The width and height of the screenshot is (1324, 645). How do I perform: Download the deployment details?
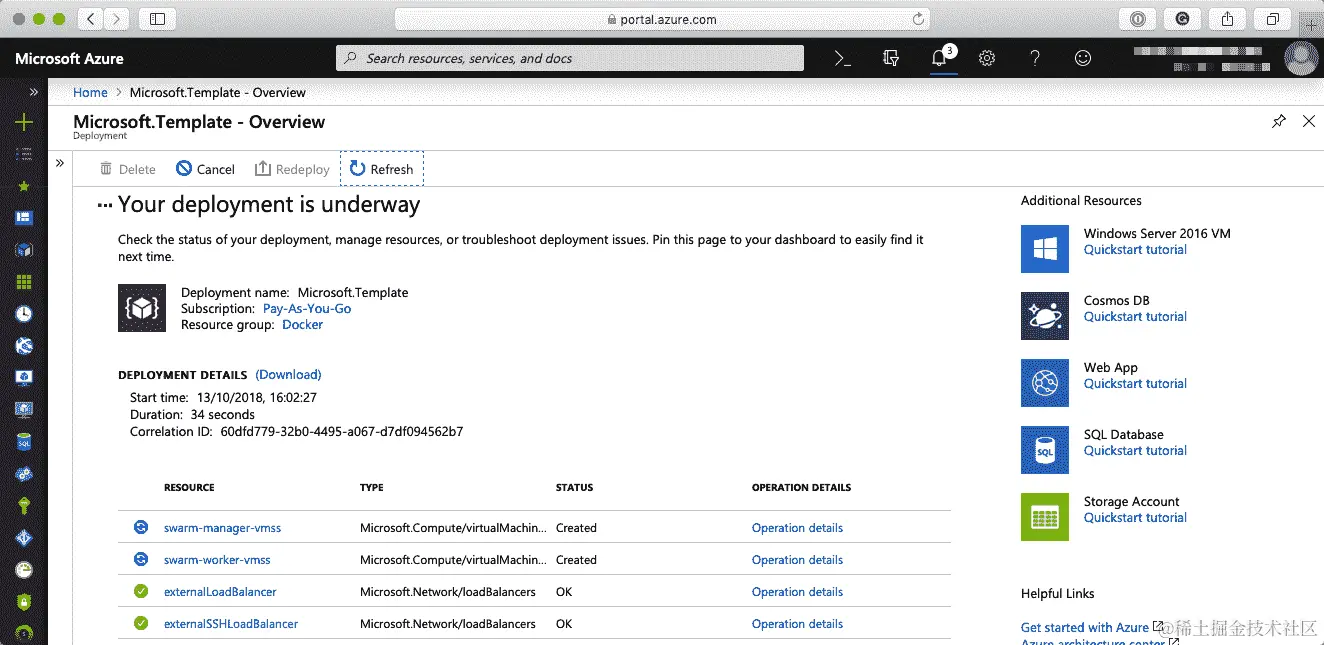pyautogui.click(x=288, y=375)
